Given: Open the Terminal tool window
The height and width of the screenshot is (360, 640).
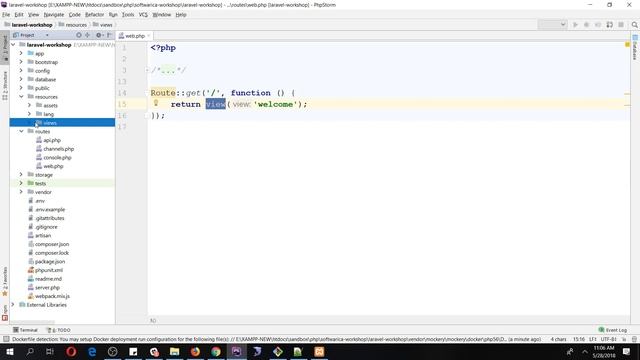Looking at the screenshot, I should click(x=25, y=330).
